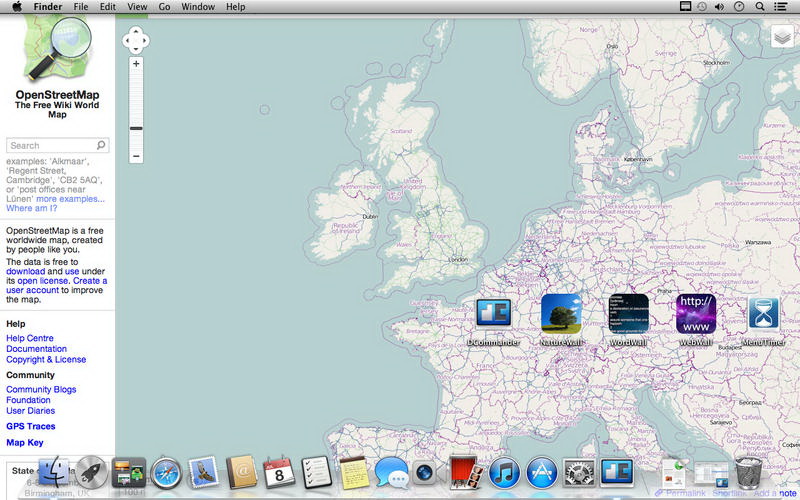Click the 'Where am I?' link
The image size is (800, 500).
32,208
